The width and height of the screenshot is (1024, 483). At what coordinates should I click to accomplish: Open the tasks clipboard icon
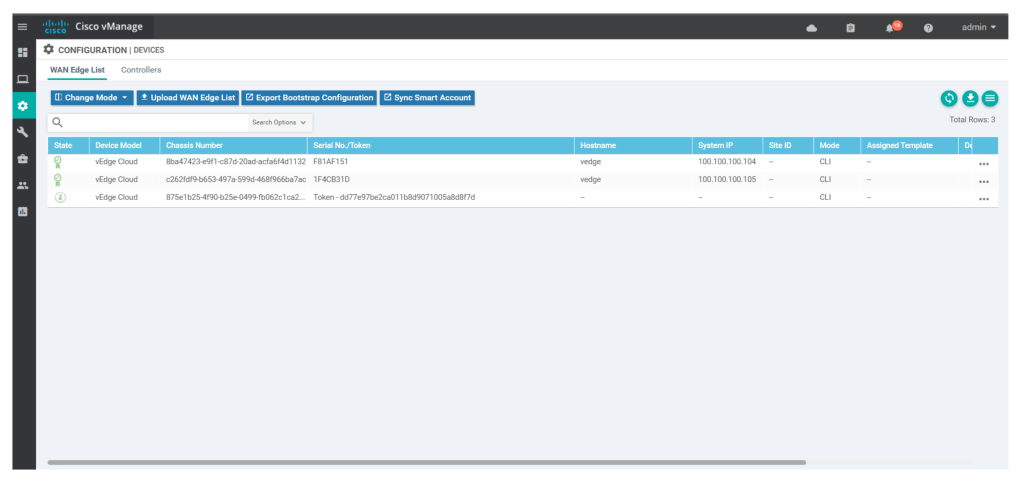[x=850, y=28]
